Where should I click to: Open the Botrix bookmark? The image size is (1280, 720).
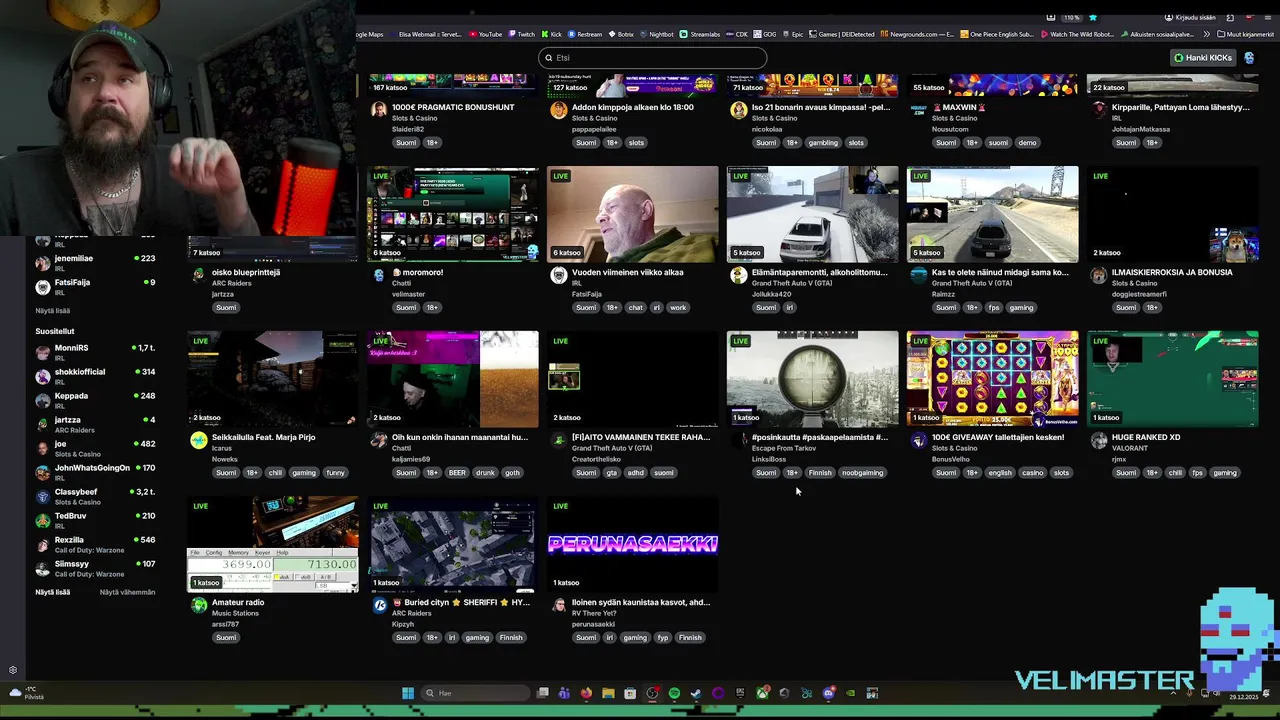pos(622,34)
